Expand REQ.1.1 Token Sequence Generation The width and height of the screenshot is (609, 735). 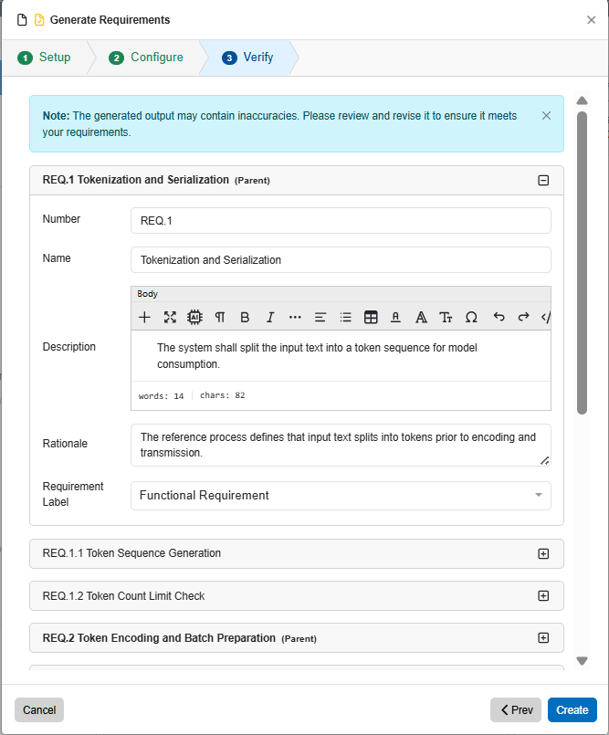(x=543, y=554)
